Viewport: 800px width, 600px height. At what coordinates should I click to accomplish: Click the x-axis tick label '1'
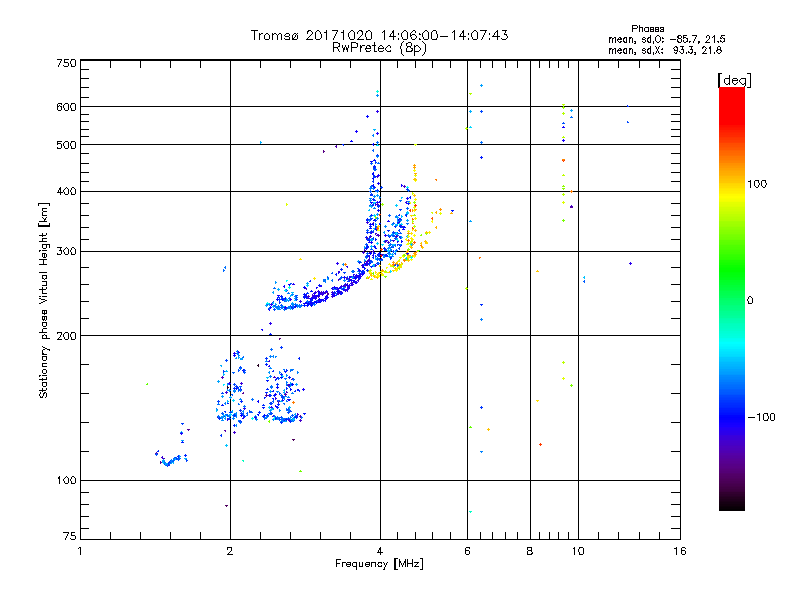click(x=80, y=551)
